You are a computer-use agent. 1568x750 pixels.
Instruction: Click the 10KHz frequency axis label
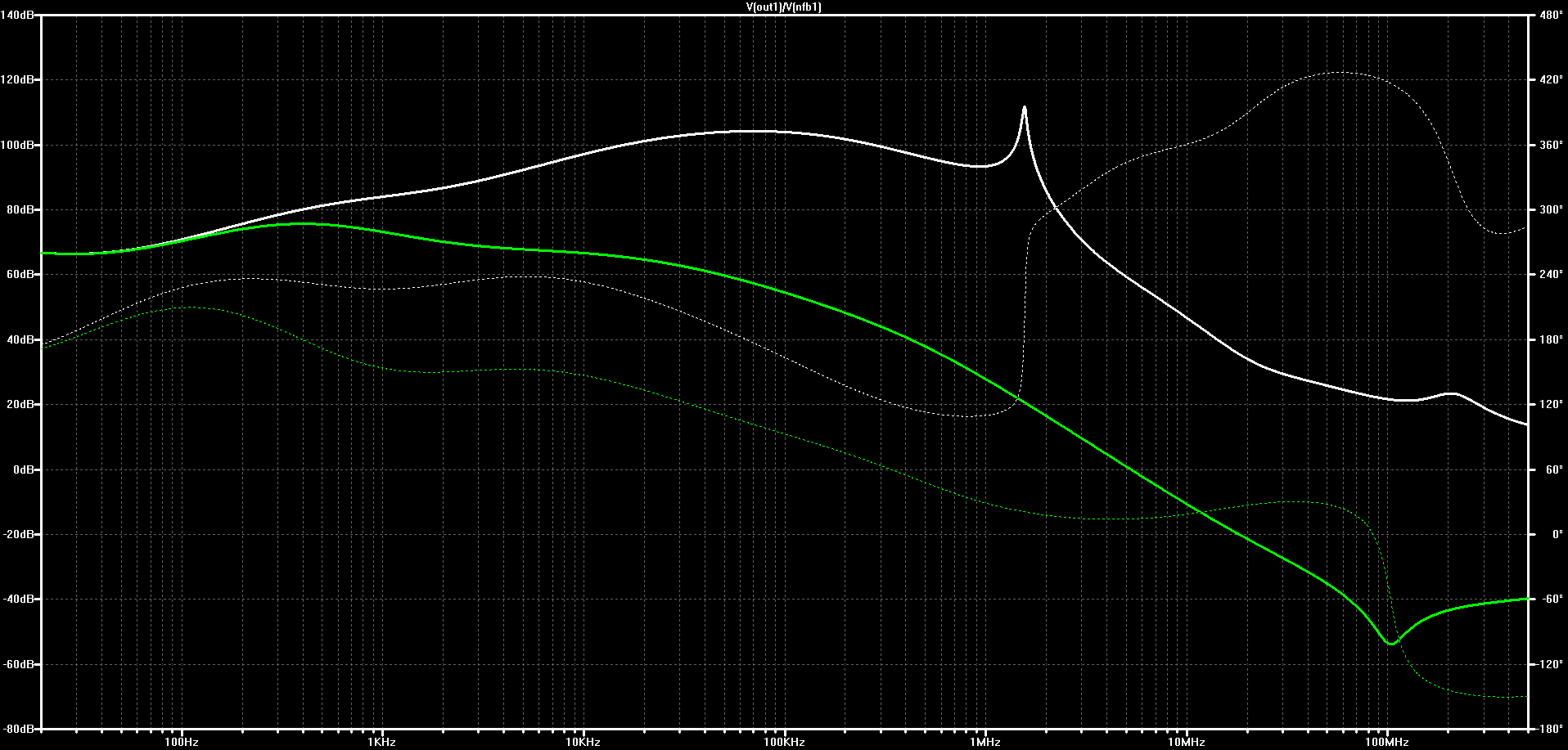[583, 743]
